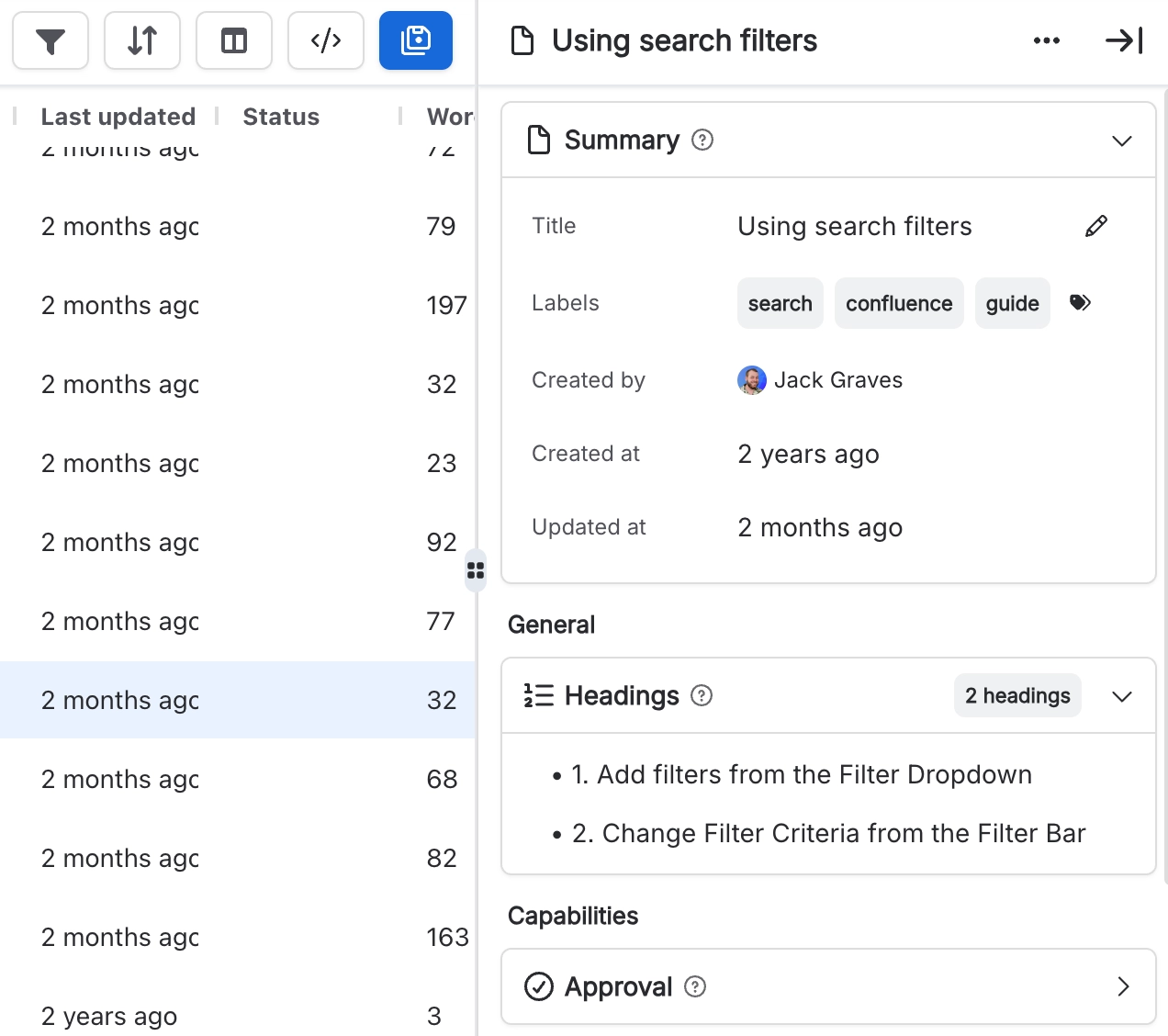This screenshot has height=1036, width=1168.
Task: Select row with 92 words
Action: pos(238,542)
